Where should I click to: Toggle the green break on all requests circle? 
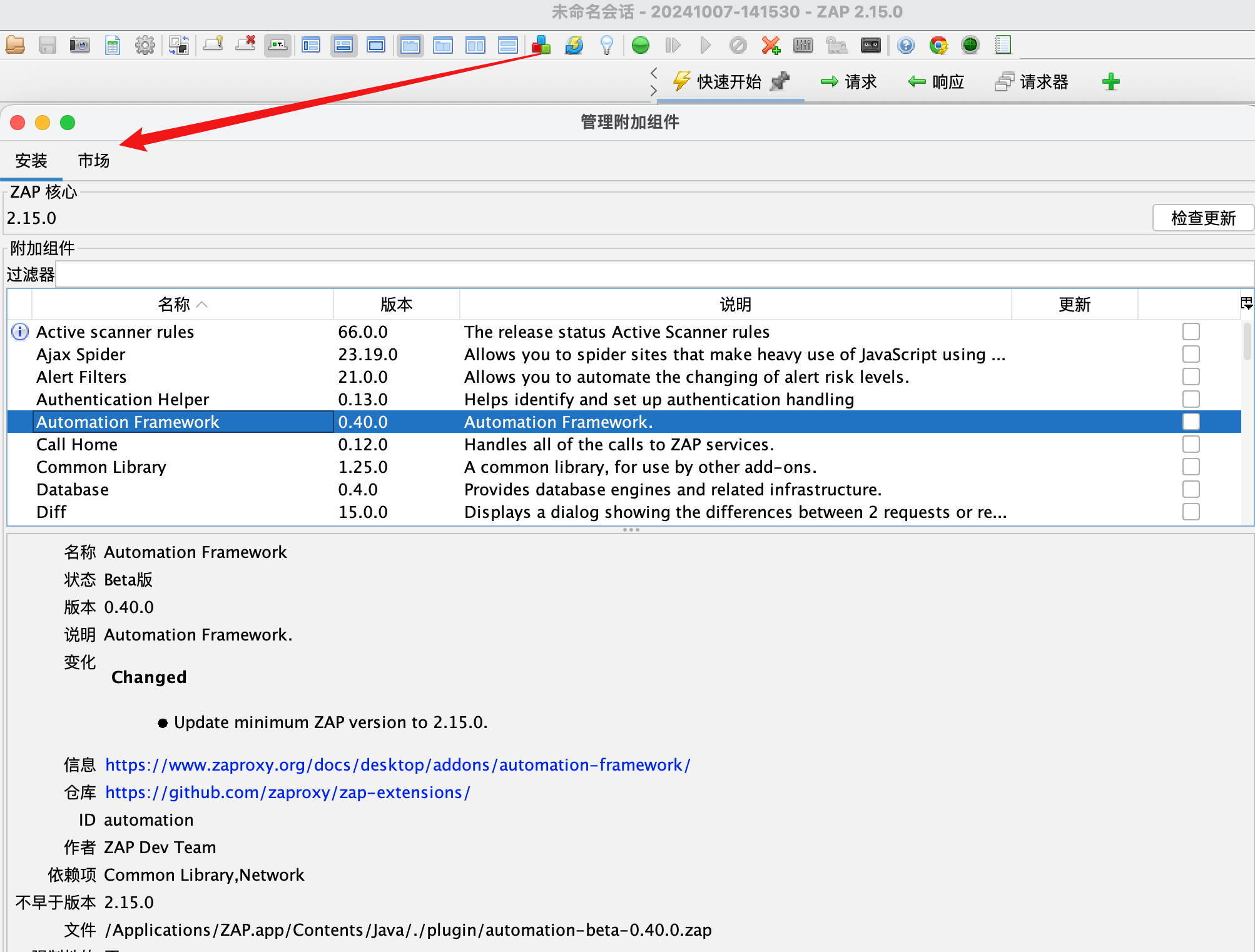(x=641, y=45)
